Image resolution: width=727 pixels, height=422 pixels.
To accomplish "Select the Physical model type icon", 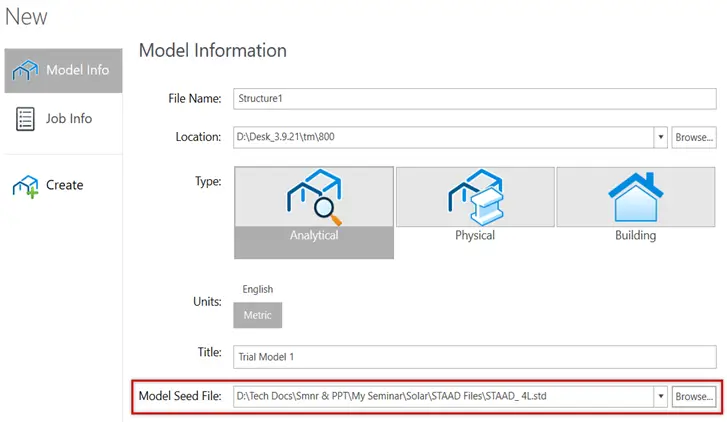I will pos(475,197).
